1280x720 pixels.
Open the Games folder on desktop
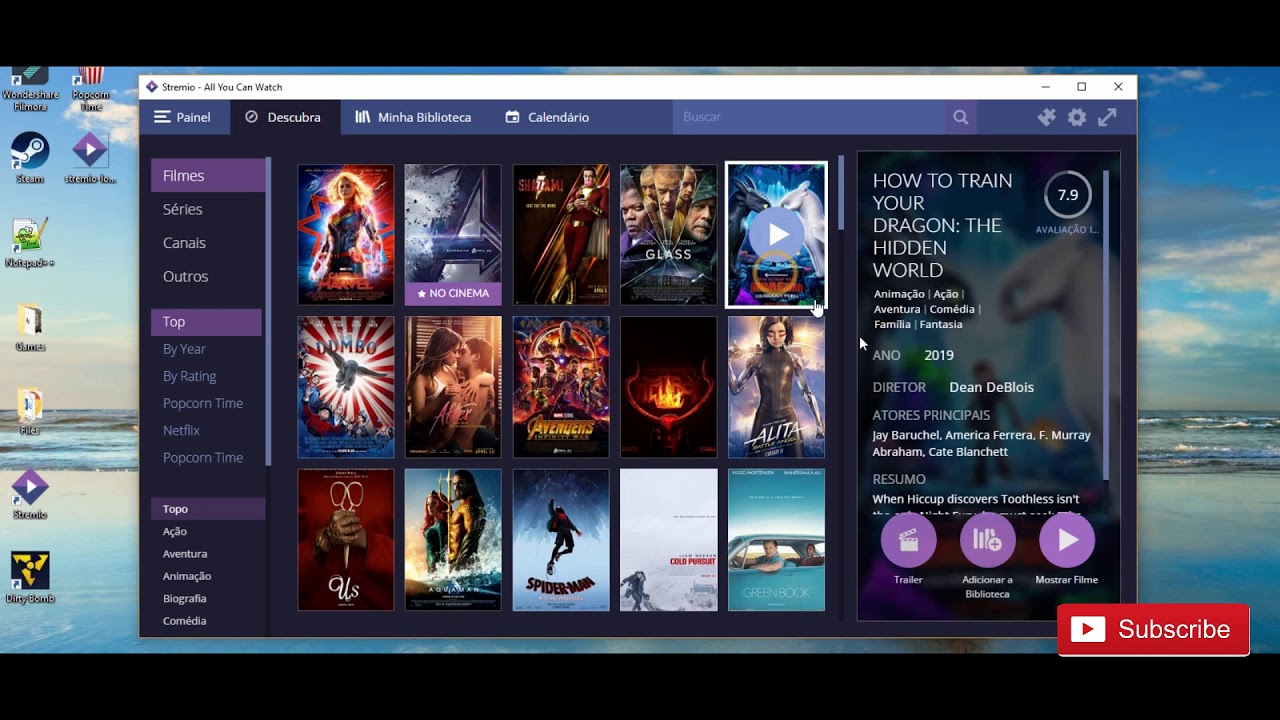[30, 328]
